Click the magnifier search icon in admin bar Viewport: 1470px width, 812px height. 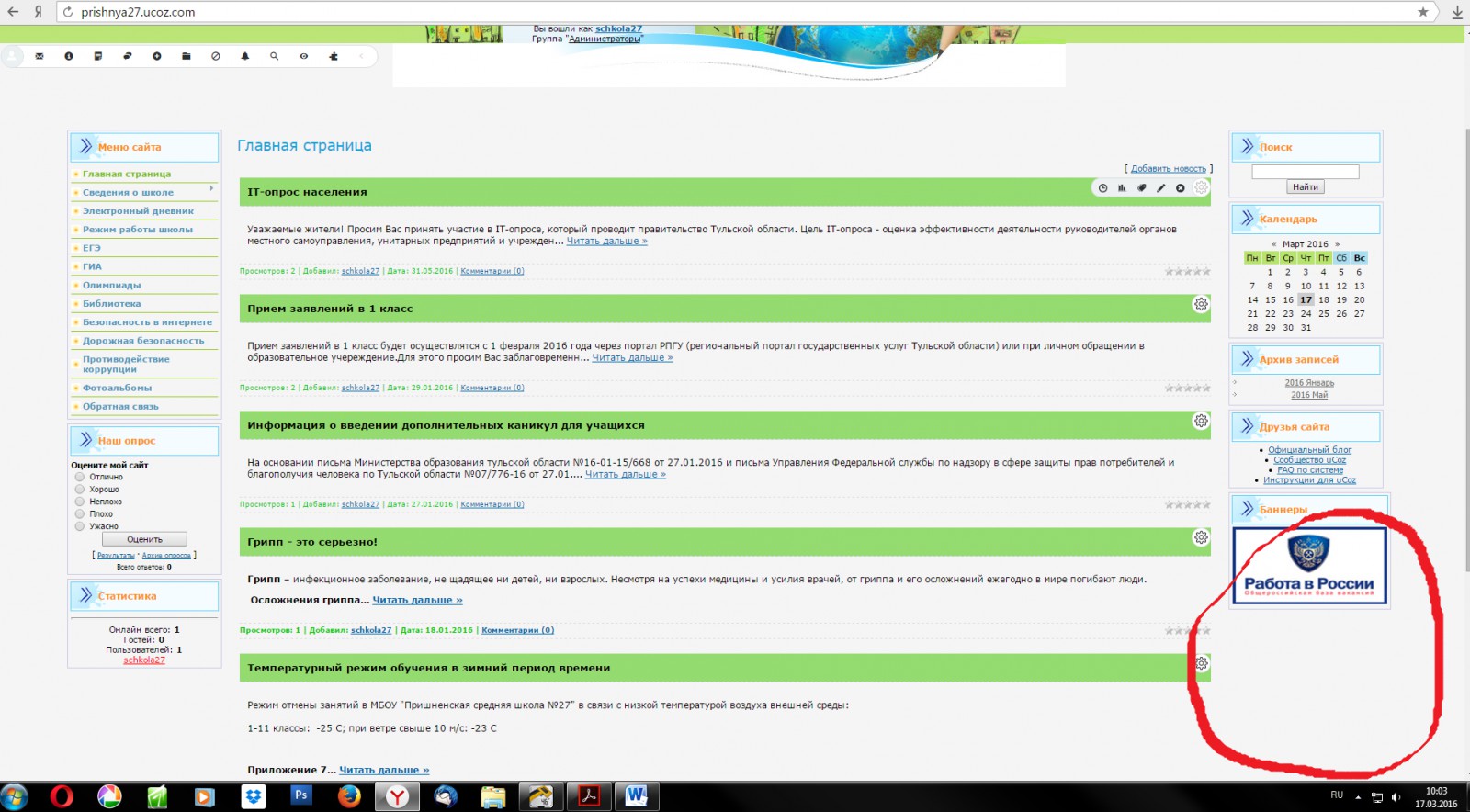point(275,56)
